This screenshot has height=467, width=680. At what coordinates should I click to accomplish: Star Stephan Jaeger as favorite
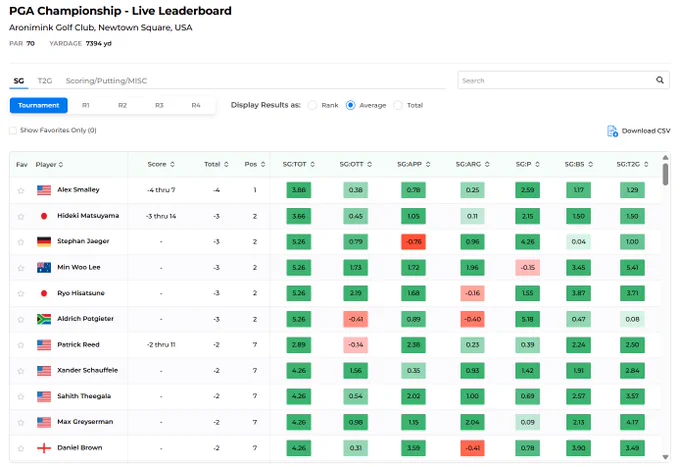point(20,242)
